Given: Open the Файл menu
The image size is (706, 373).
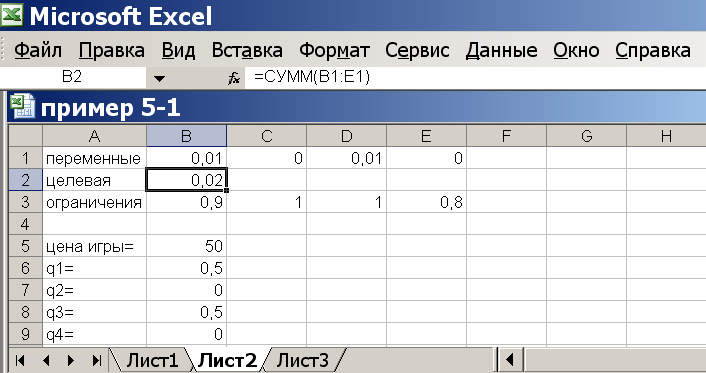Looking at the screenshot, I should coord(38,50).
